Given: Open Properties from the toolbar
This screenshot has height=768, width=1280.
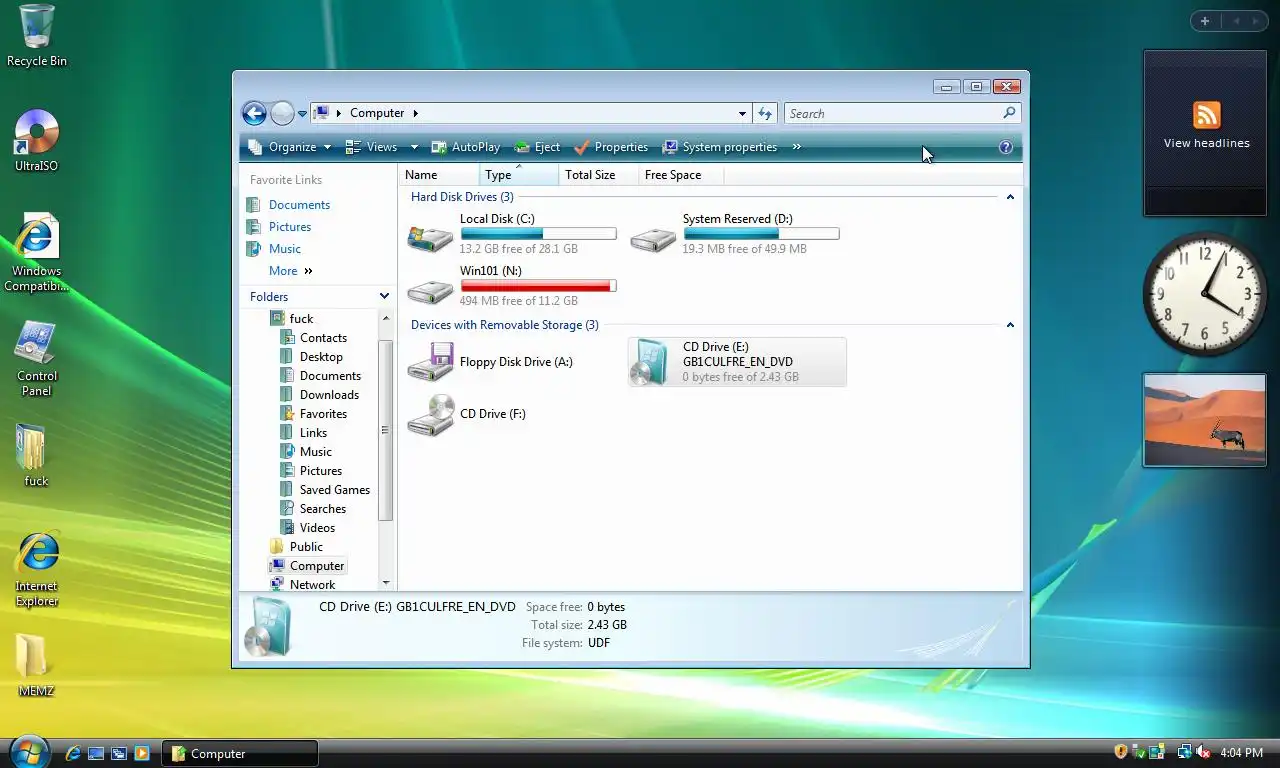Looking at the screenshot, I should tap(611, 147).
